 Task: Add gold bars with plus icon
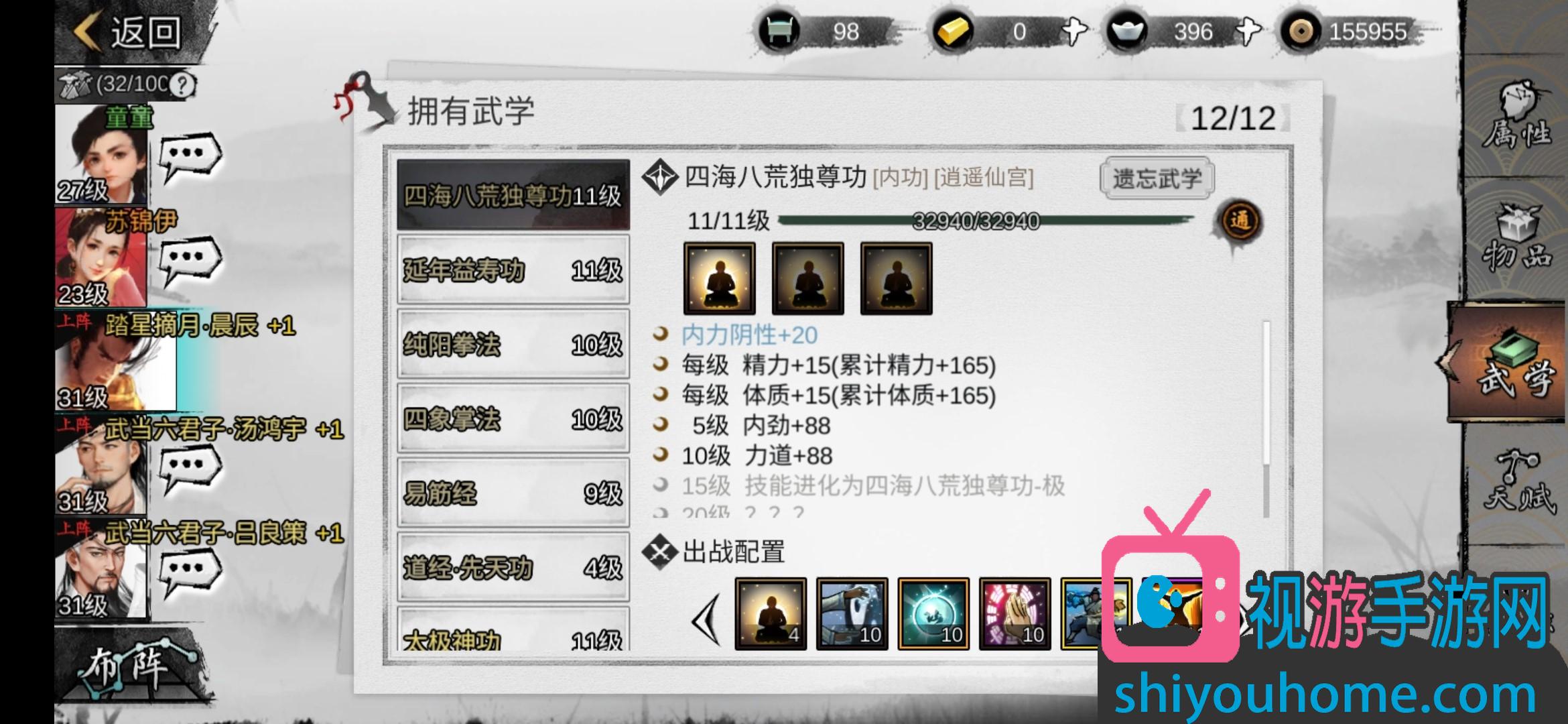pos(1074,32)
